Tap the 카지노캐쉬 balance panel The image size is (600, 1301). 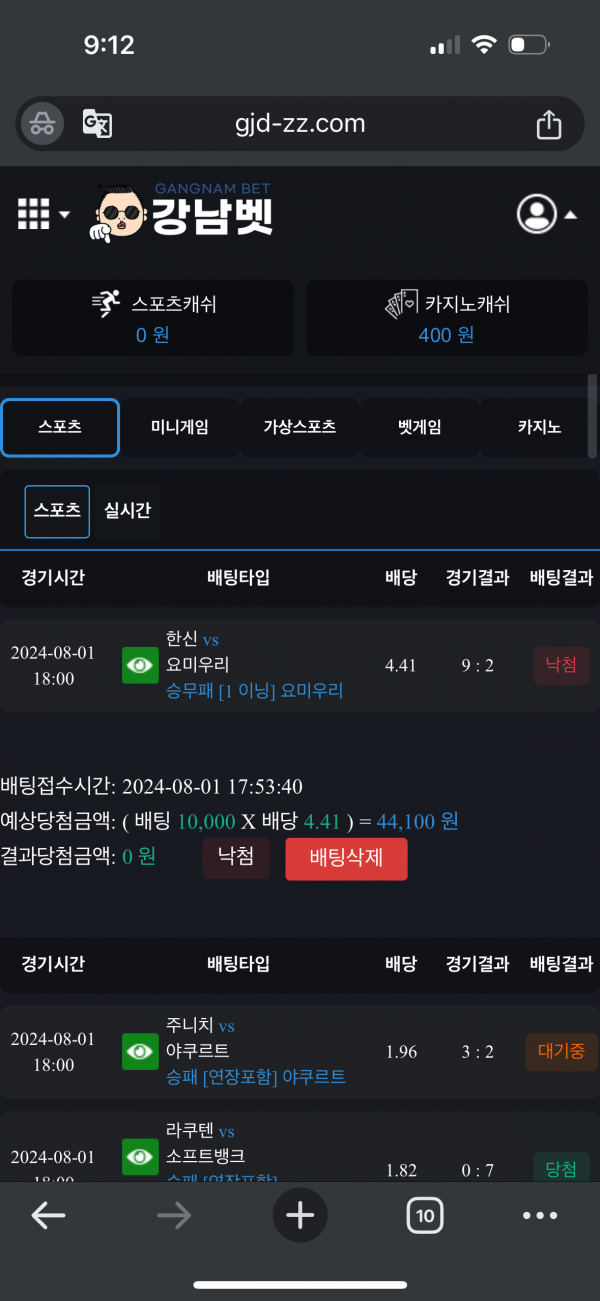point(447,318)
